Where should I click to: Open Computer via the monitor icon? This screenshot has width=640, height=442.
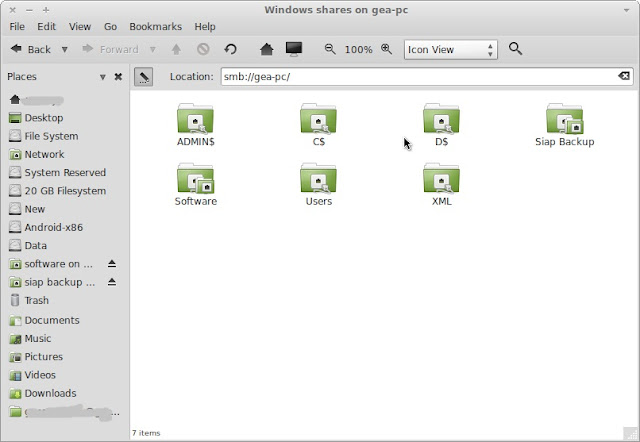(294, 49)
